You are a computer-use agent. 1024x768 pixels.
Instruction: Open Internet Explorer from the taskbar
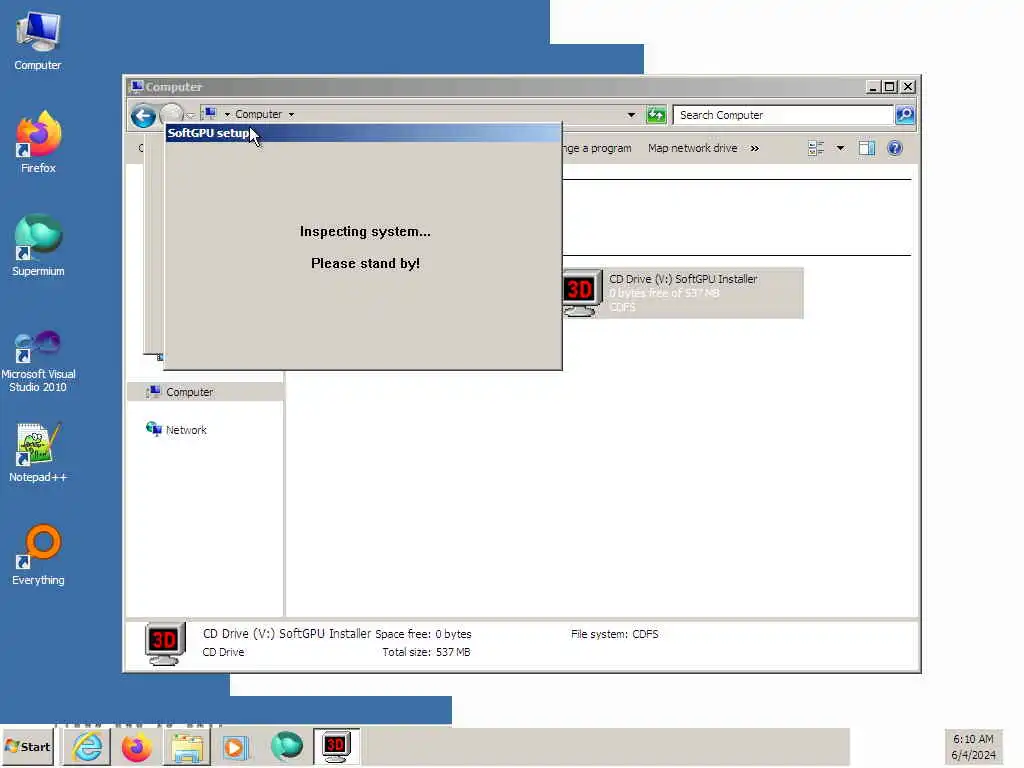click(x=87, y=746)
